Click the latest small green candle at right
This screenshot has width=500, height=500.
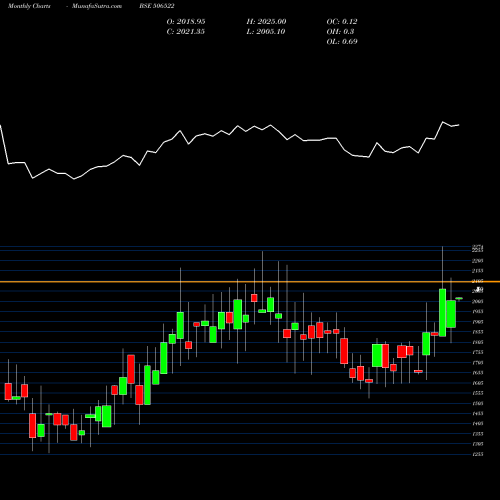tap(459, 298)
